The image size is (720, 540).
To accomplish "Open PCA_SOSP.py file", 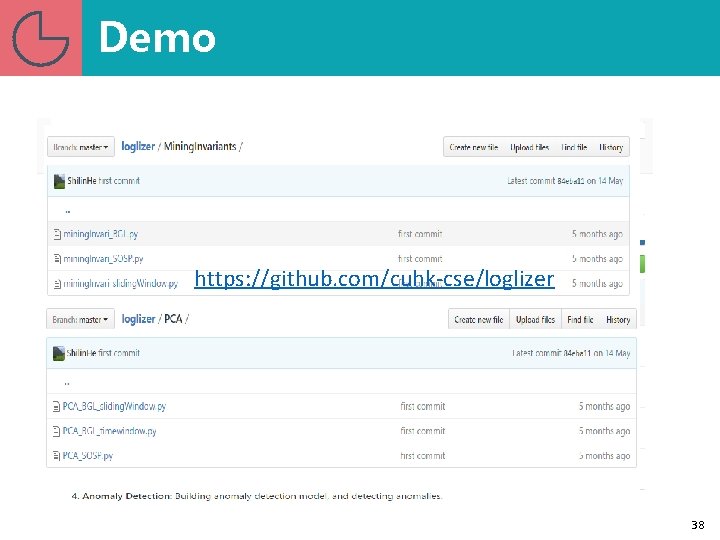I will [87, 456].
